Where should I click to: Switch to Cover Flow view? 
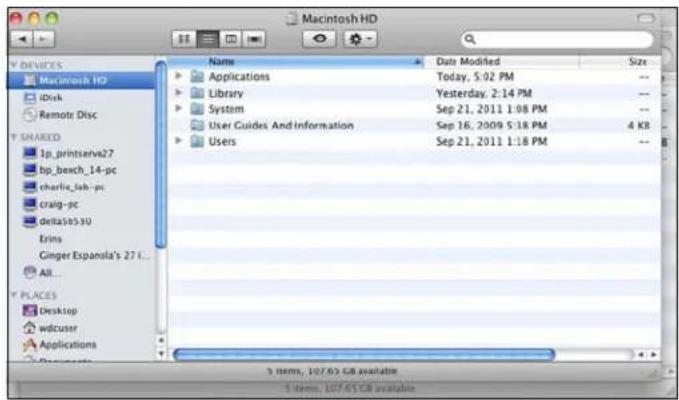[254, 39]
